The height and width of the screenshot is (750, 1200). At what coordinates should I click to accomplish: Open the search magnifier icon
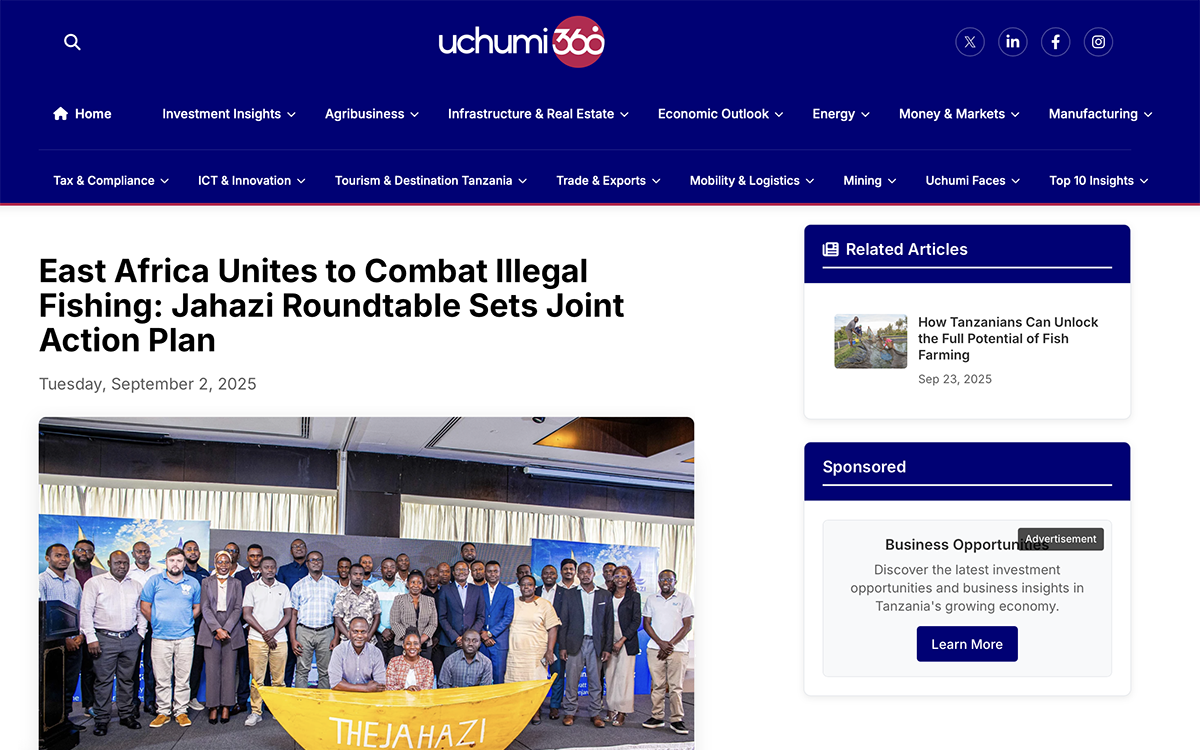[72, 42]
